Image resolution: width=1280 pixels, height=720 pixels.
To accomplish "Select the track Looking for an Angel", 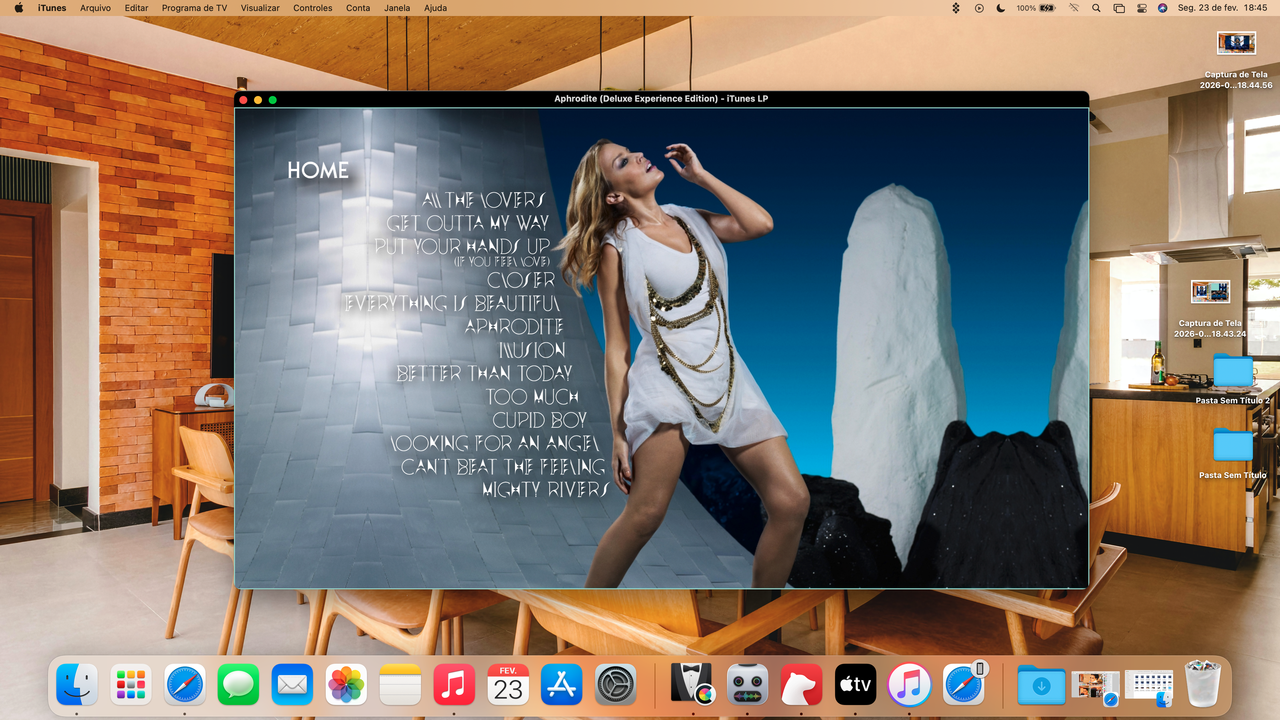I will point(495,443).
